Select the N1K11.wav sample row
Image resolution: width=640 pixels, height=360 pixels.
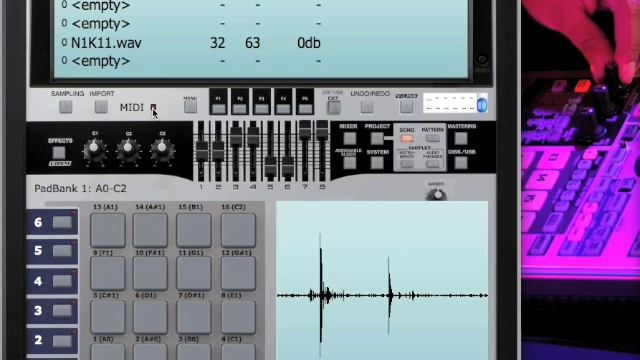pyautogui.click(x=191, y=42)
